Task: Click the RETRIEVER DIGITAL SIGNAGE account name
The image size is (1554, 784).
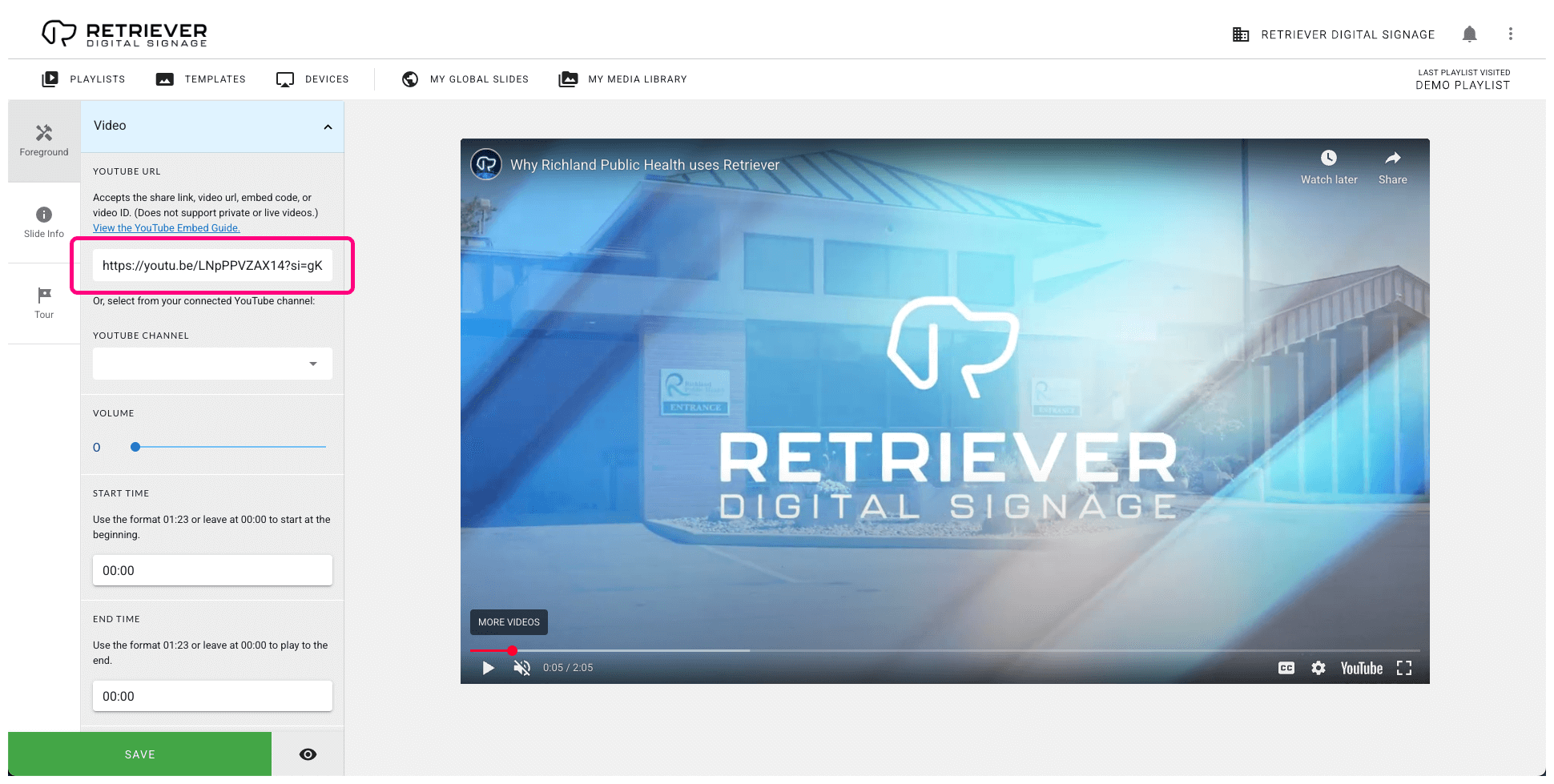Action: [1348, 34]
